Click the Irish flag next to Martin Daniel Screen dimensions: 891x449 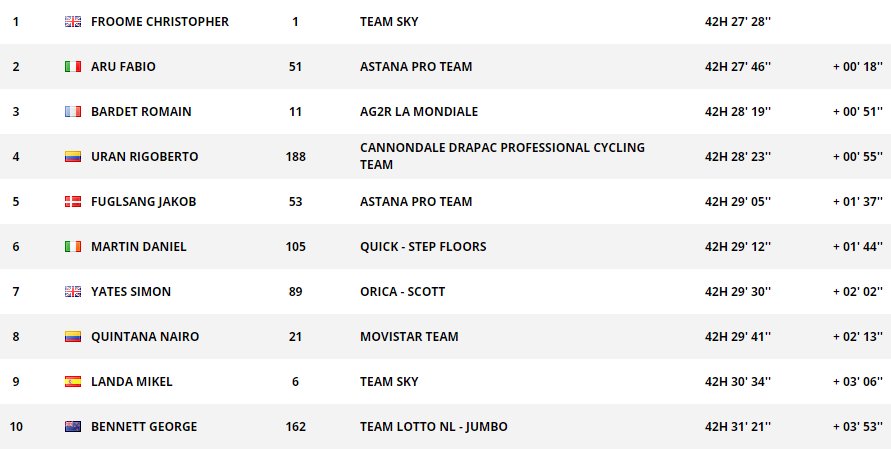[x=72, y=247]
